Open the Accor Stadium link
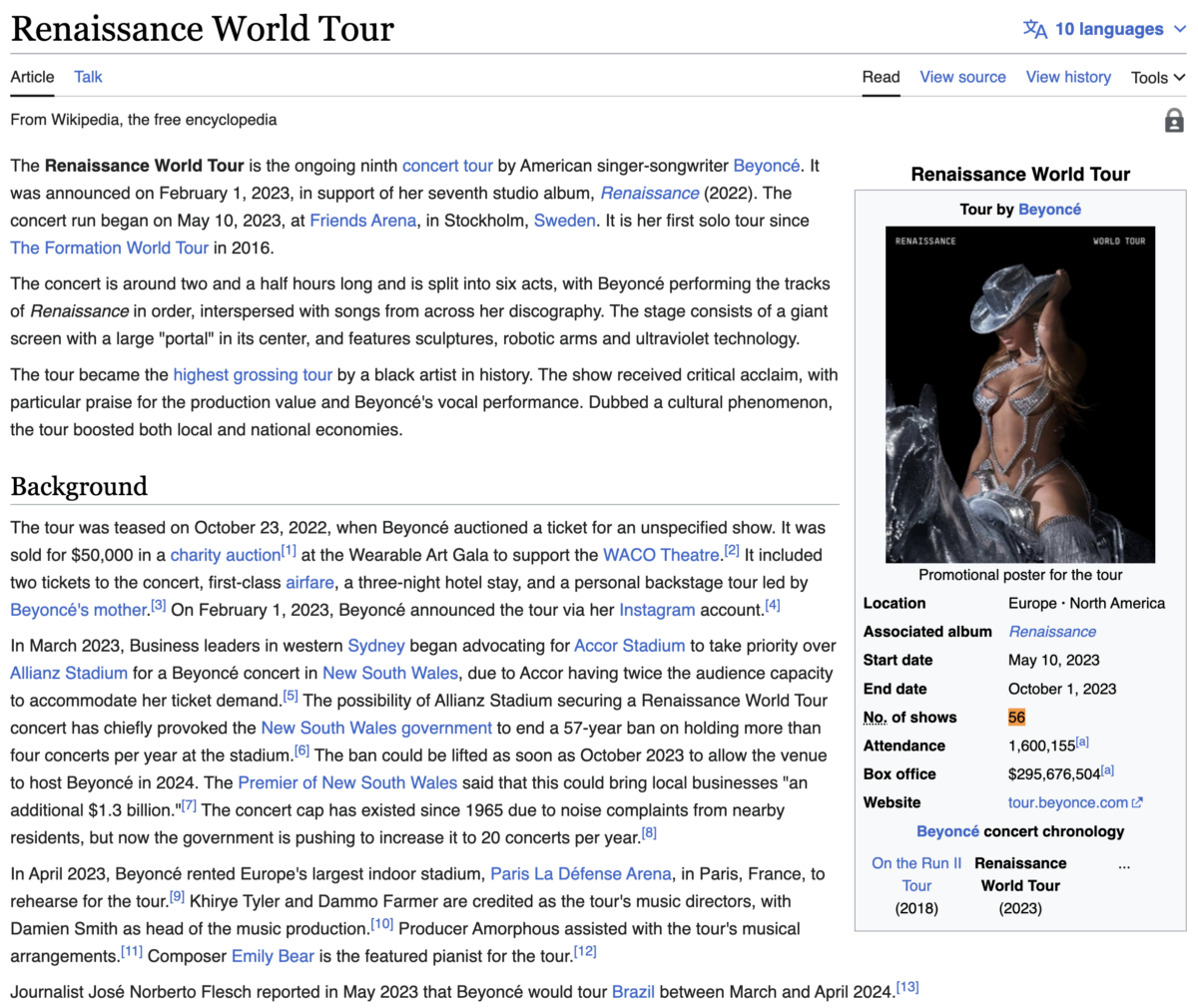1198x1008 pixels. [630, 646]
